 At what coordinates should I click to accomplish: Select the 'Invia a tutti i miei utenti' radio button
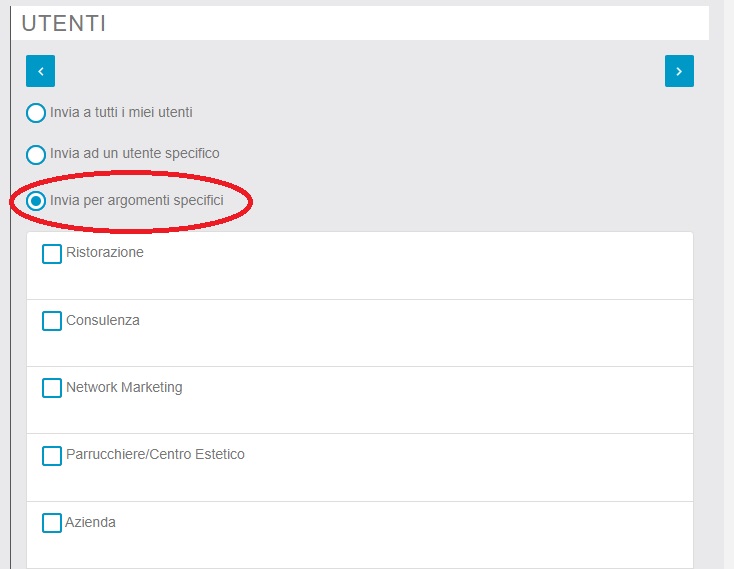click(36, 113)
